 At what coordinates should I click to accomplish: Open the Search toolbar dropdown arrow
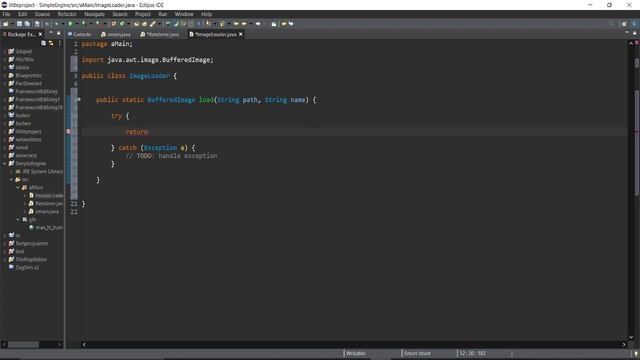coord(159,24)
